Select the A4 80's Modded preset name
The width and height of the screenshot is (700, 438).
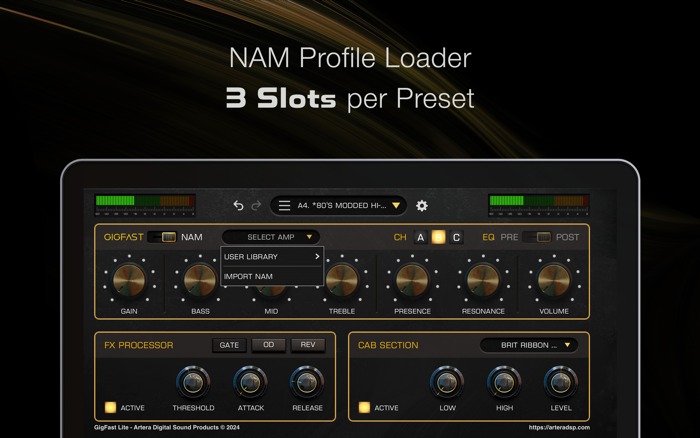[342, 205]
